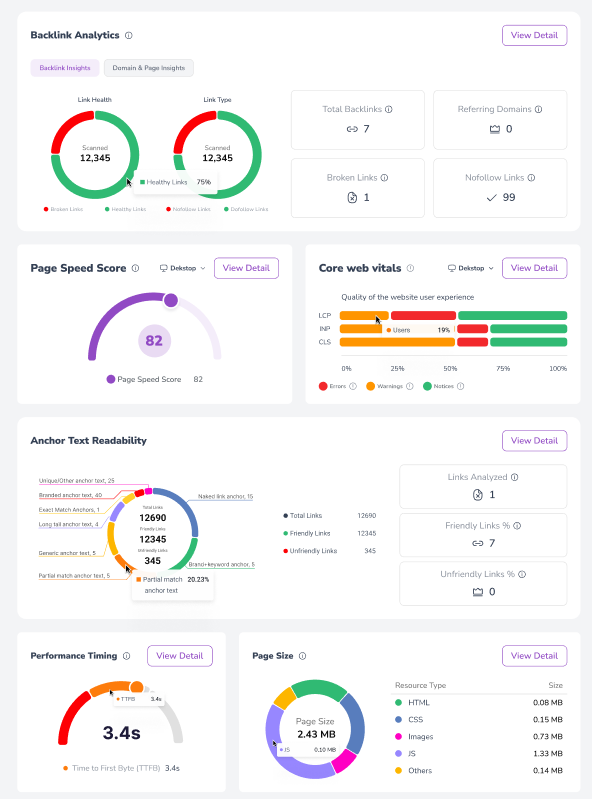The height and width of the screenshot is (799, 592).
Task: Click the icon in Unfriendly Links % card
Action: coord(477,592)
